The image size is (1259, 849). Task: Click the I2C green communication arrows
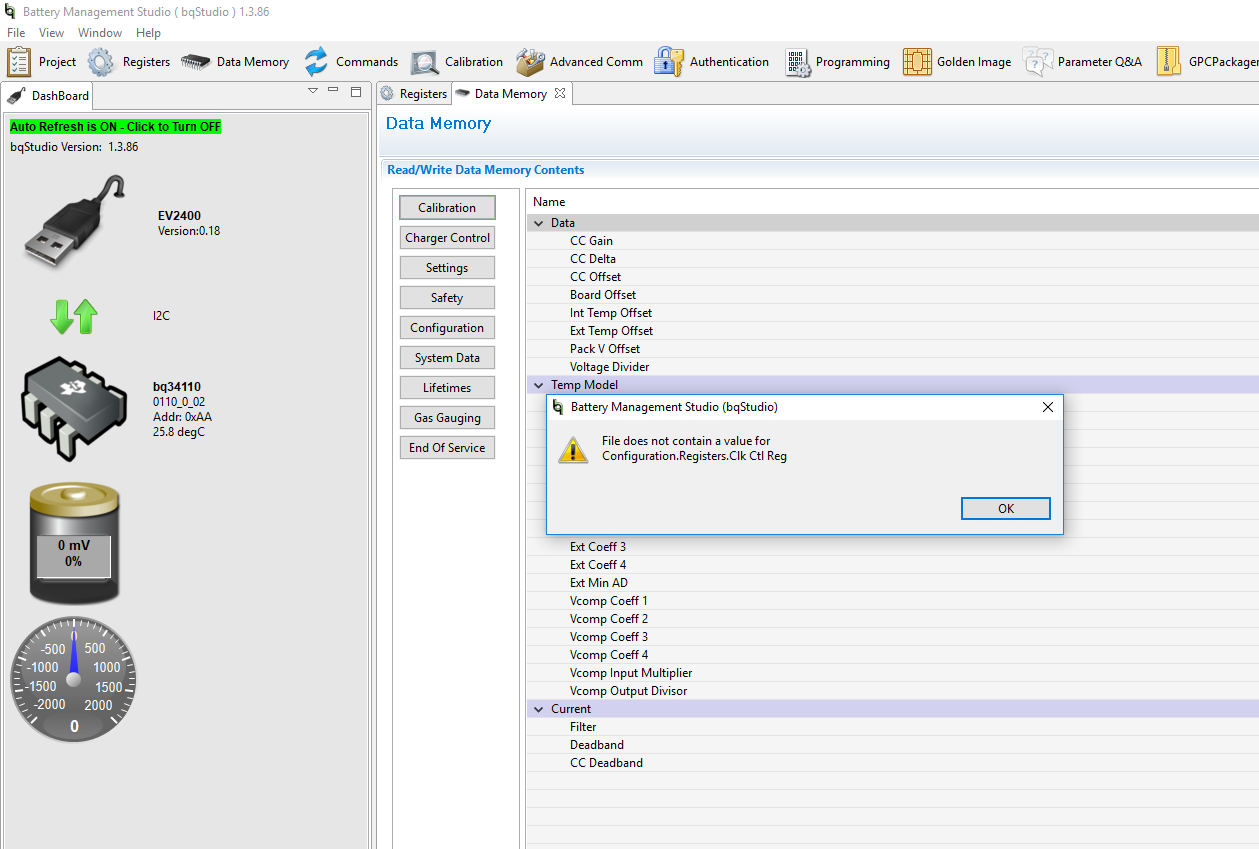74,316
